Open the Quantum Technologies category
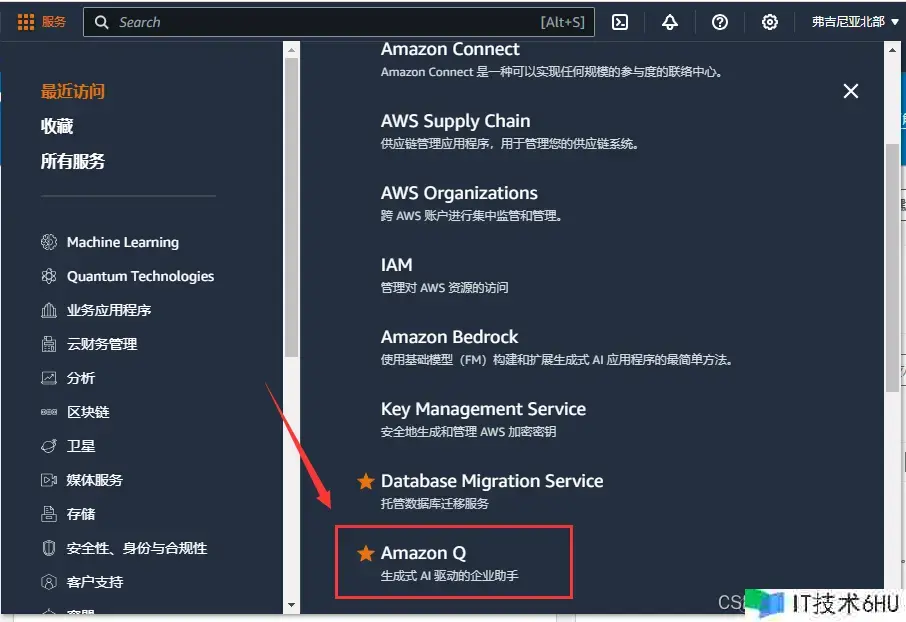Viewport: 906px width, 622px height. click(x=140, y=276)
